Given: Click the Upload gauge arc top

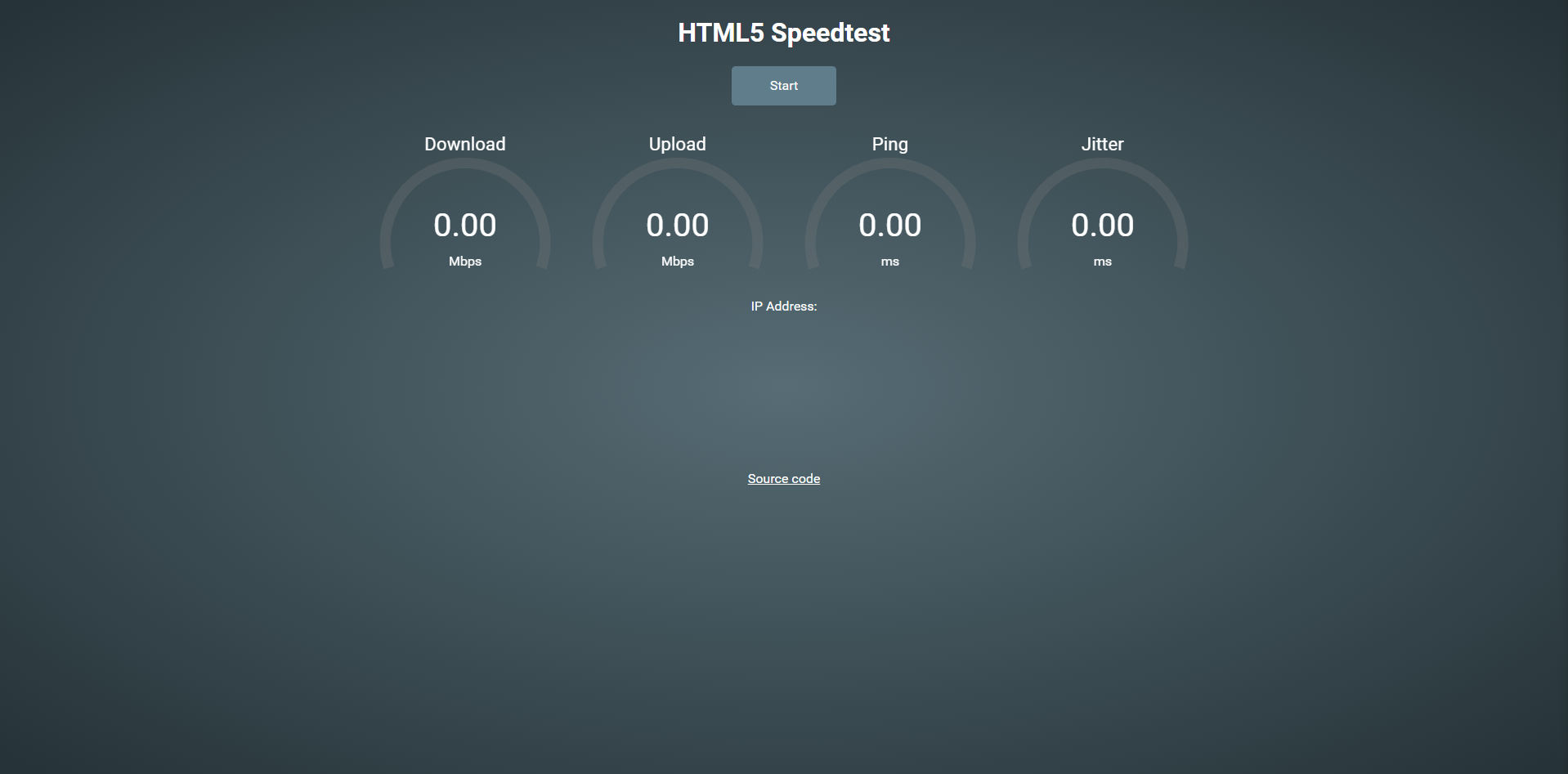Looking at the screenshot, I should 677,163.
